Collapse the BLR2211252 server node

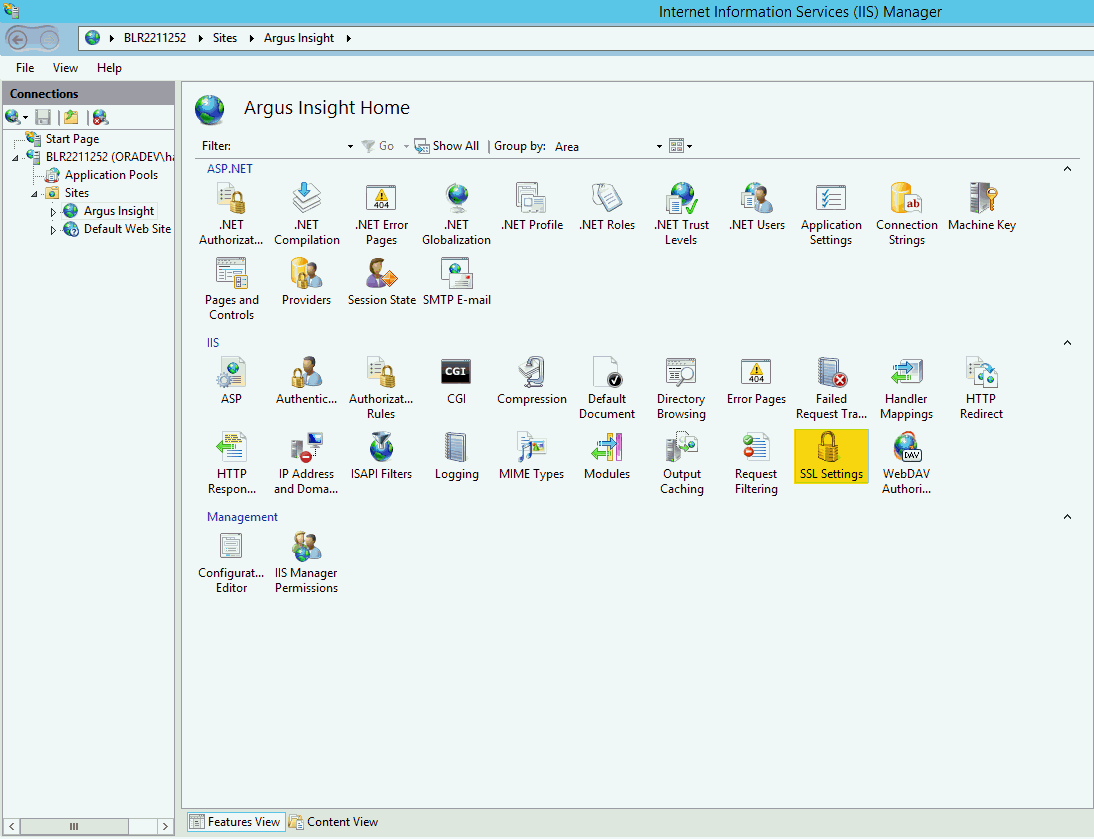(x=15, y=158)
